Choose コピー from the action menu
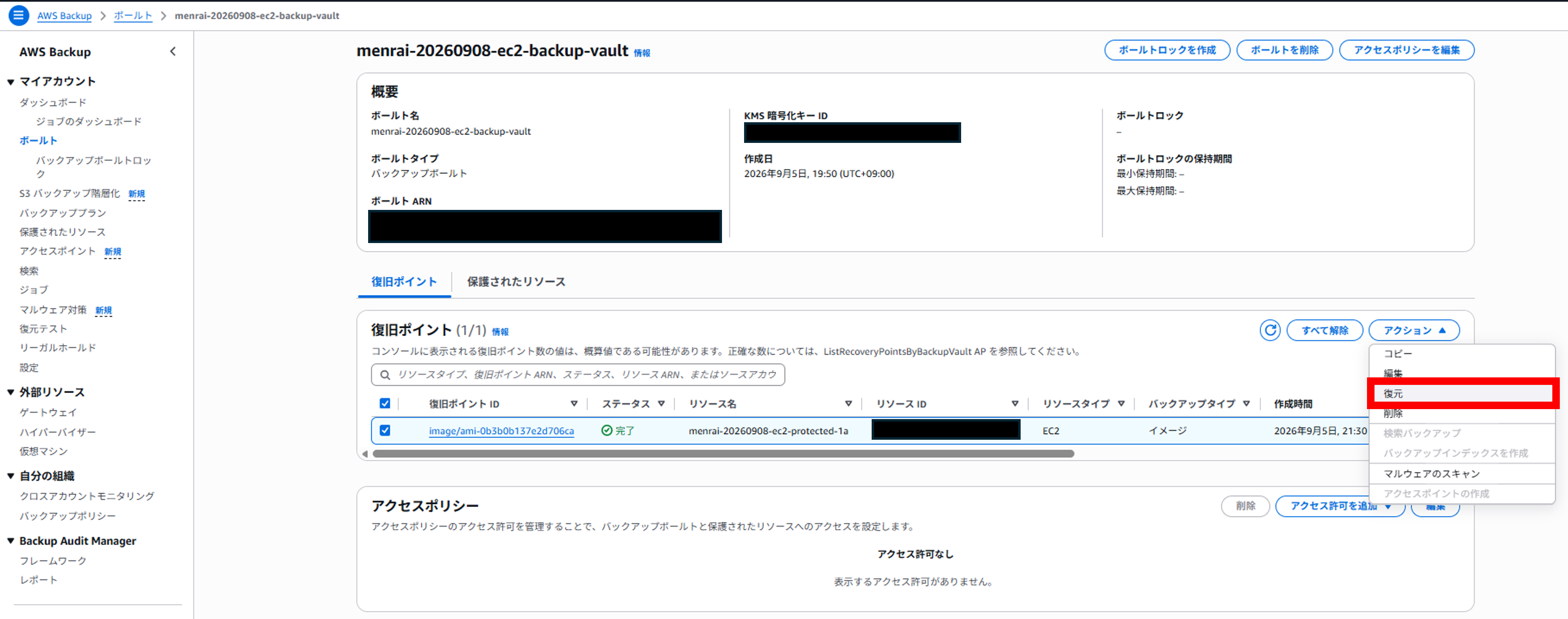This screenshot has width=1568, height=619. coord(1461,354)
